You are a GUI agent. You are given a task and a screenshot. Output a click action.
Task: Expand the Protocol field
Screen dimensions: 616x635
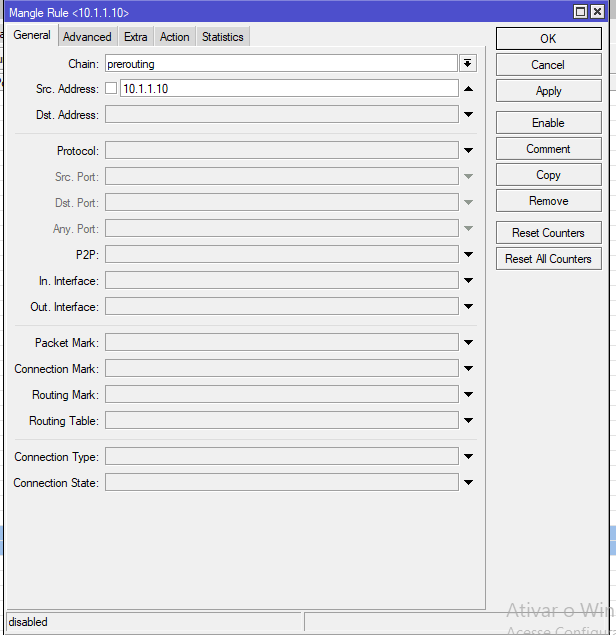pyautogui.click(x=469, y=151)
